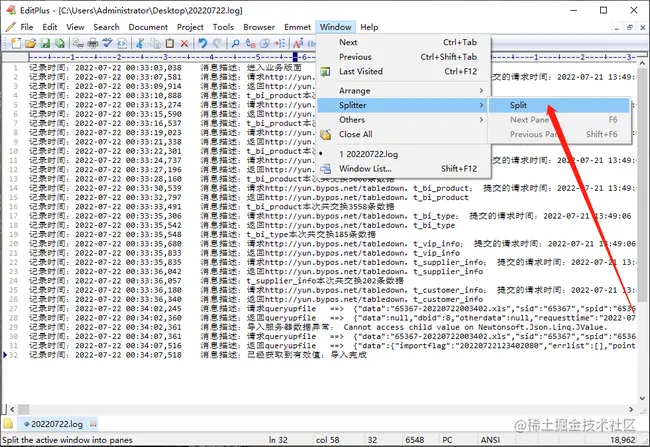Click the PC line-ending status field
Screen dimensions: 650x447
pyautogui.click(x=447, y=440)
